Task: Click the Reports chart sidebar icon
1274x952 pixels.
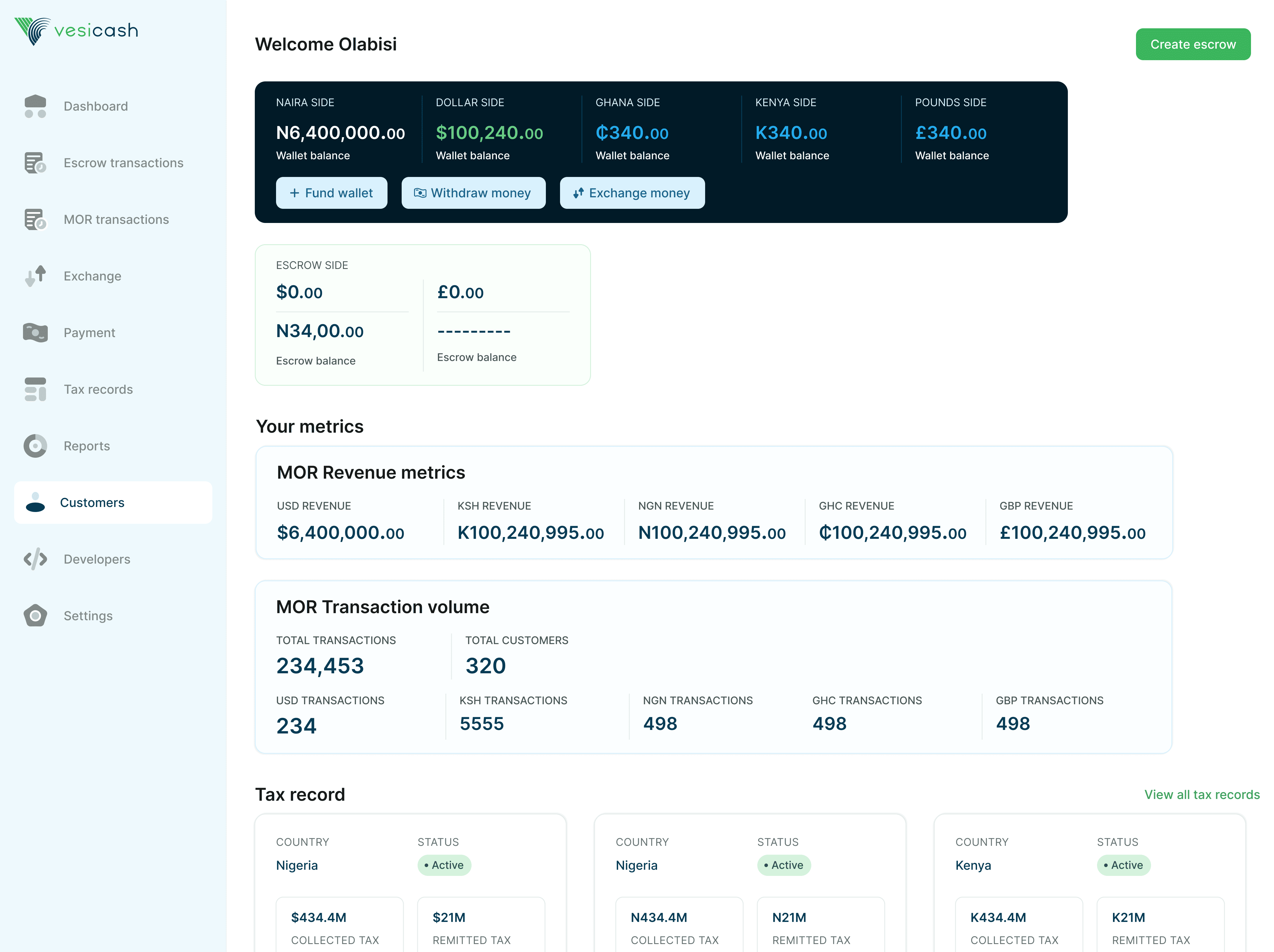Action: [x=35, y=446]
